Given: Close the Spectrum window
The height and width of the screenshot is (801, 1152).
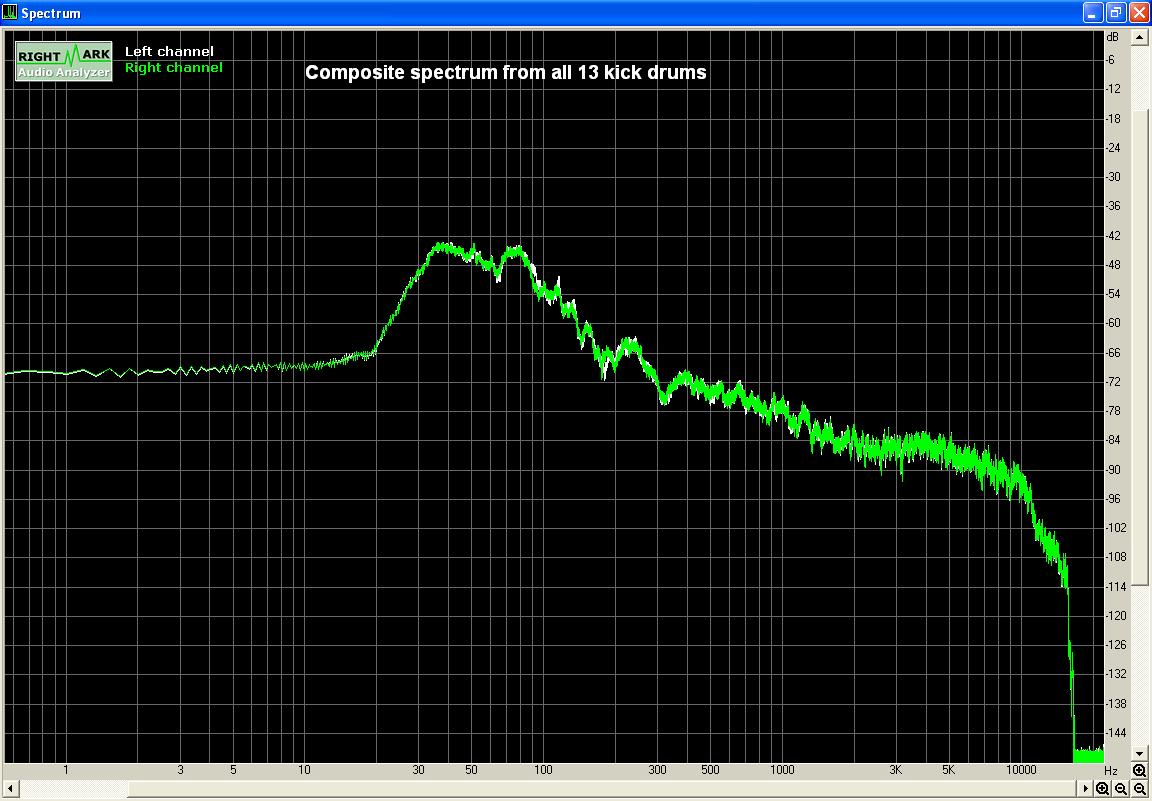Looking at the screenshot, I should pos(1139,12).
